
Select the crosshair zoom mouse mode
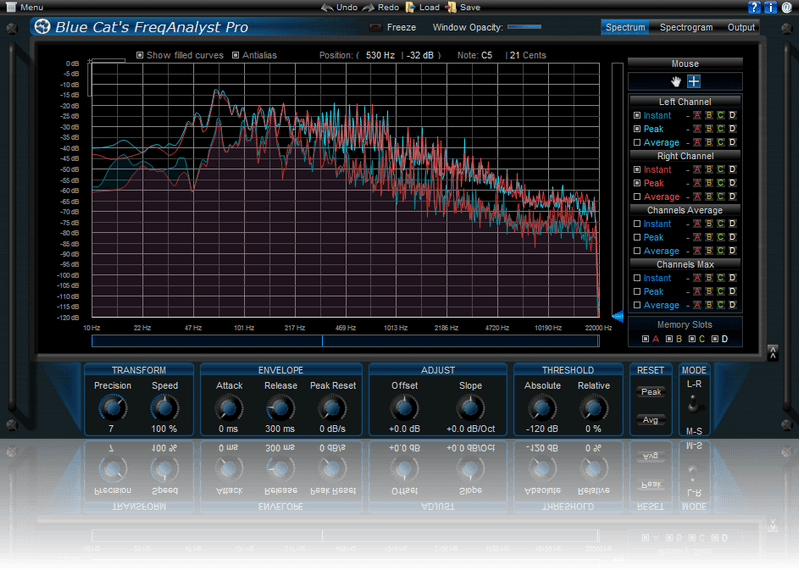coord(694,81)
